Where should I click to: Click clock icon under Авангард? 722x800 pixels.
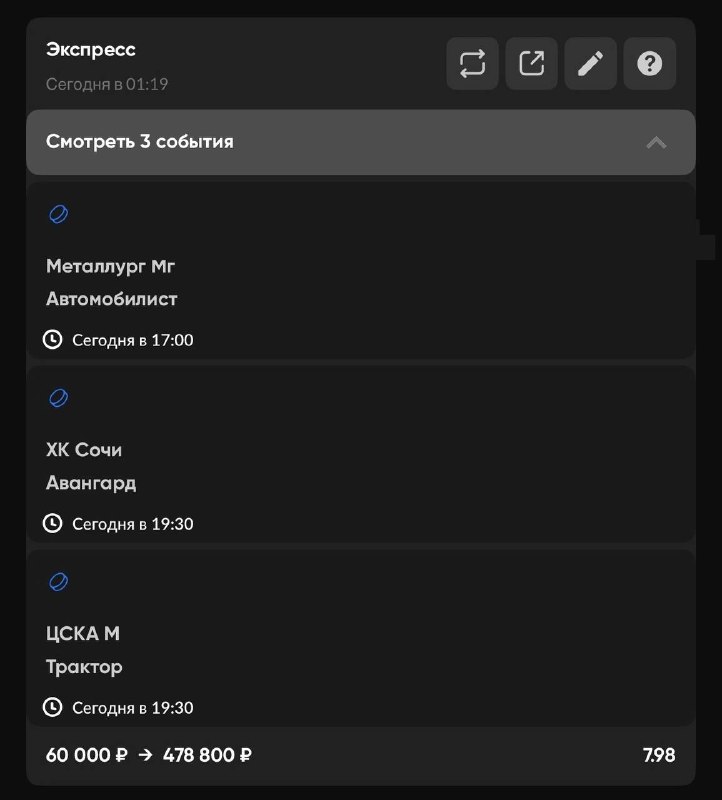point(53,523)
